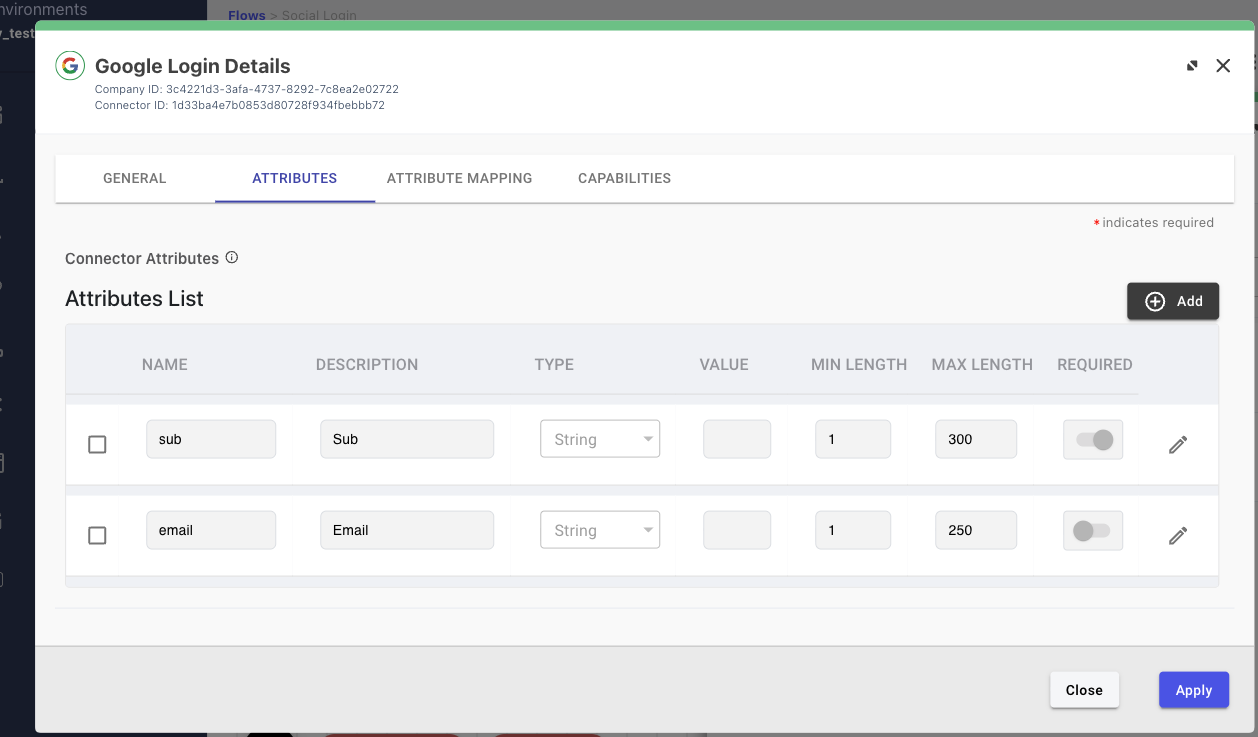Toggle the Required switch for sub
1258x737 pixels.
(1093, 440)
